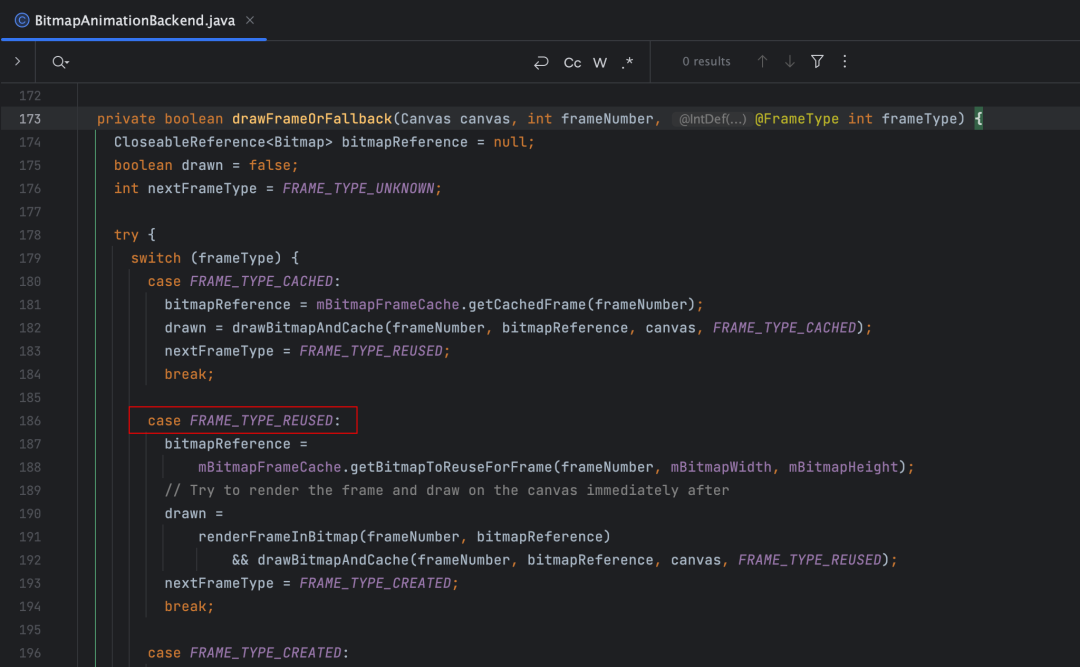Open the find bar's three-dot more menu

point(845,61)
